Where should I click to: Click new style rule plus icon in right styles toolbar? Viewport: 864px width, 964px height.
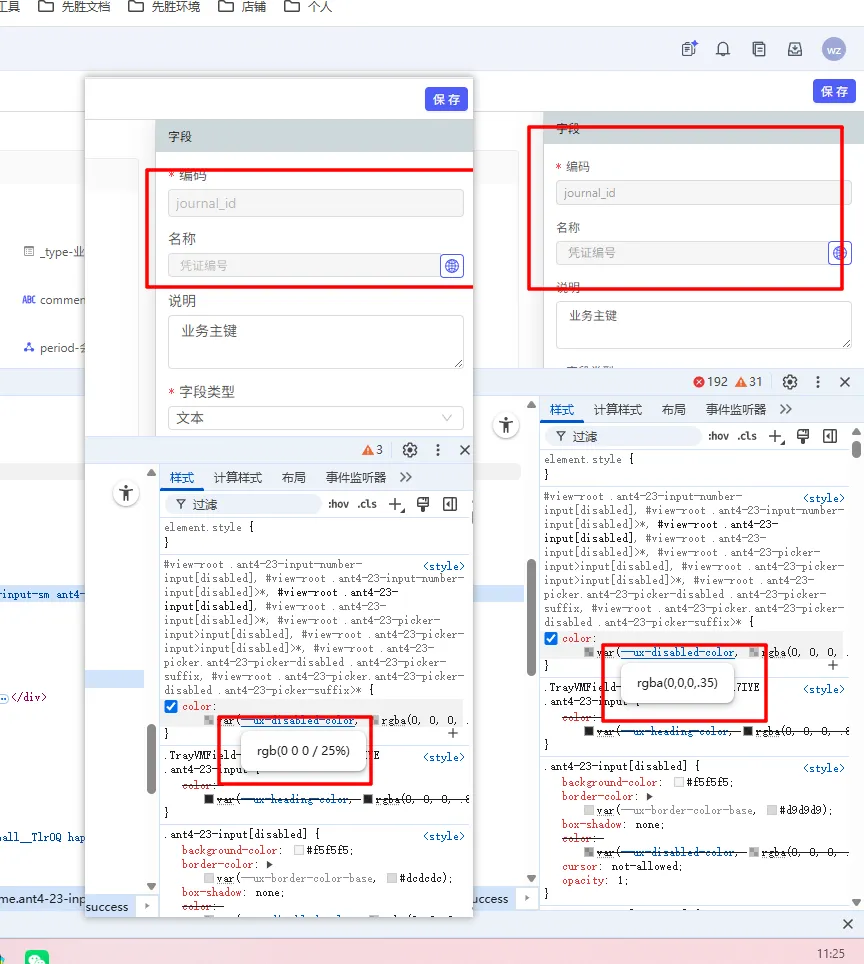point(776,436)
